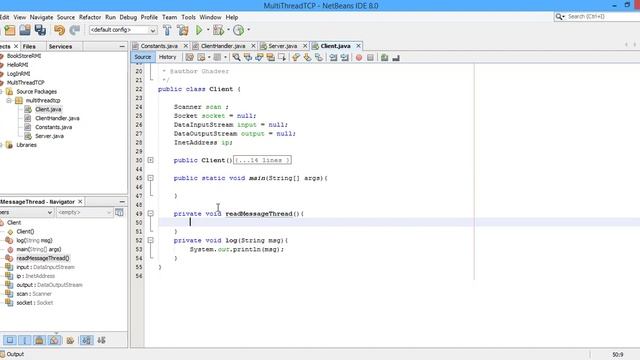The height and width of the screenshot is (360, 640).
Task: Click the New Project toolbar icon
Action: point(9,30)
